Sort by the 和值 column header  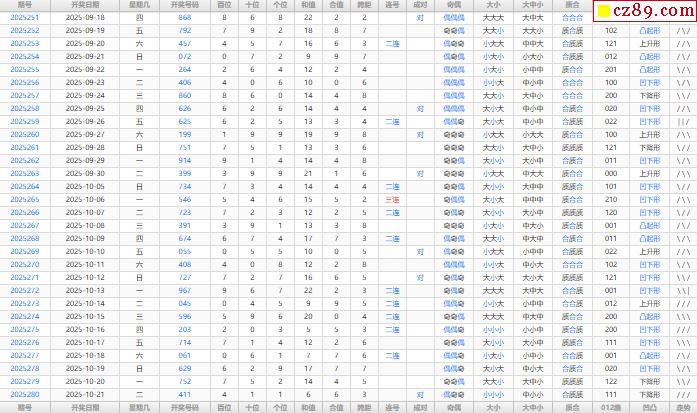(x=308, y=5)
